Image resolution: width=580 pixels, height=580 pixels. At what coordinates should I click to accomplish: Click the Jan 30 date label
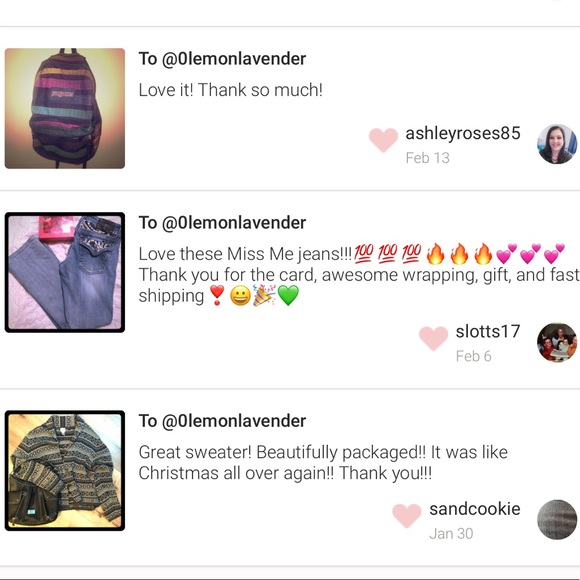[x=451, y=533]
